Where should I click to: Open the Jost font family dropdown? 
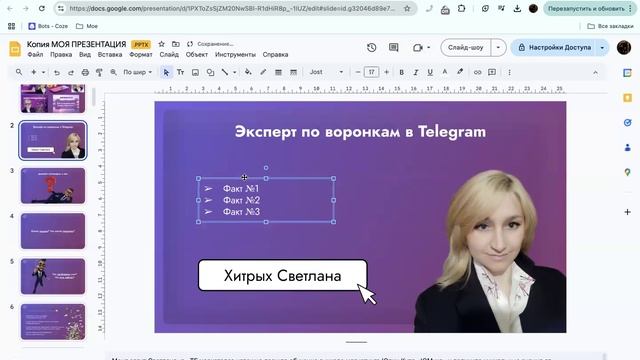(326, 72)
